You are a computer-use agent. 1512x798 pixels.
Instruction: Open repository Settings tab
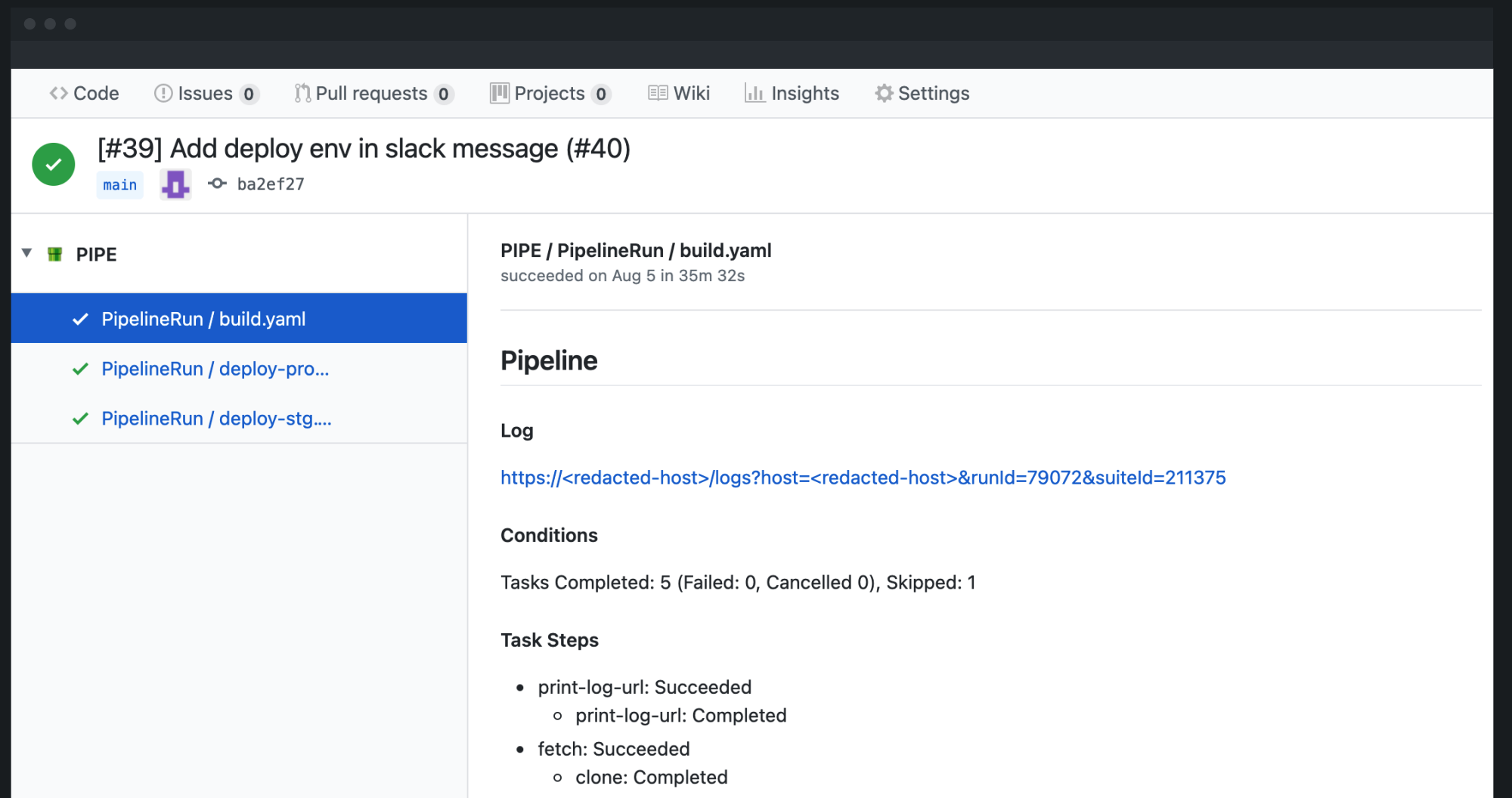pyautogui.click(x=922, y=93)
